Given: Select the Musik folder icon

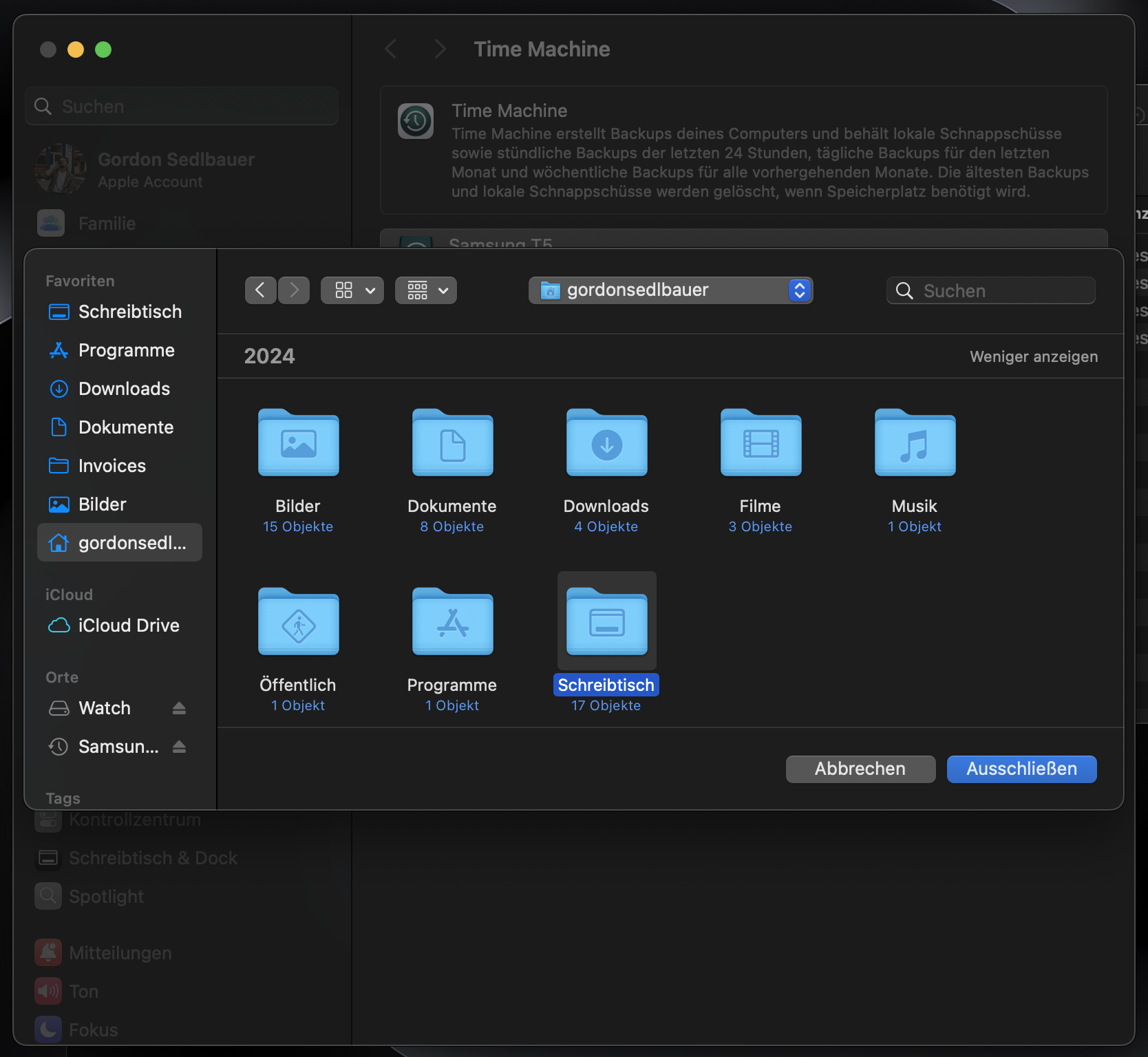Looking at the screenshot, I should [915, 442].
